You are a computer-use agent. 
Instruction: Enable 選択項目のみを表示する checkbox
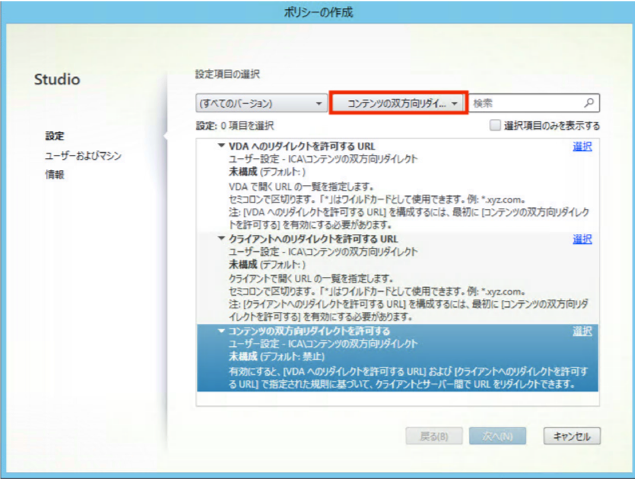(x=495, y=126)
